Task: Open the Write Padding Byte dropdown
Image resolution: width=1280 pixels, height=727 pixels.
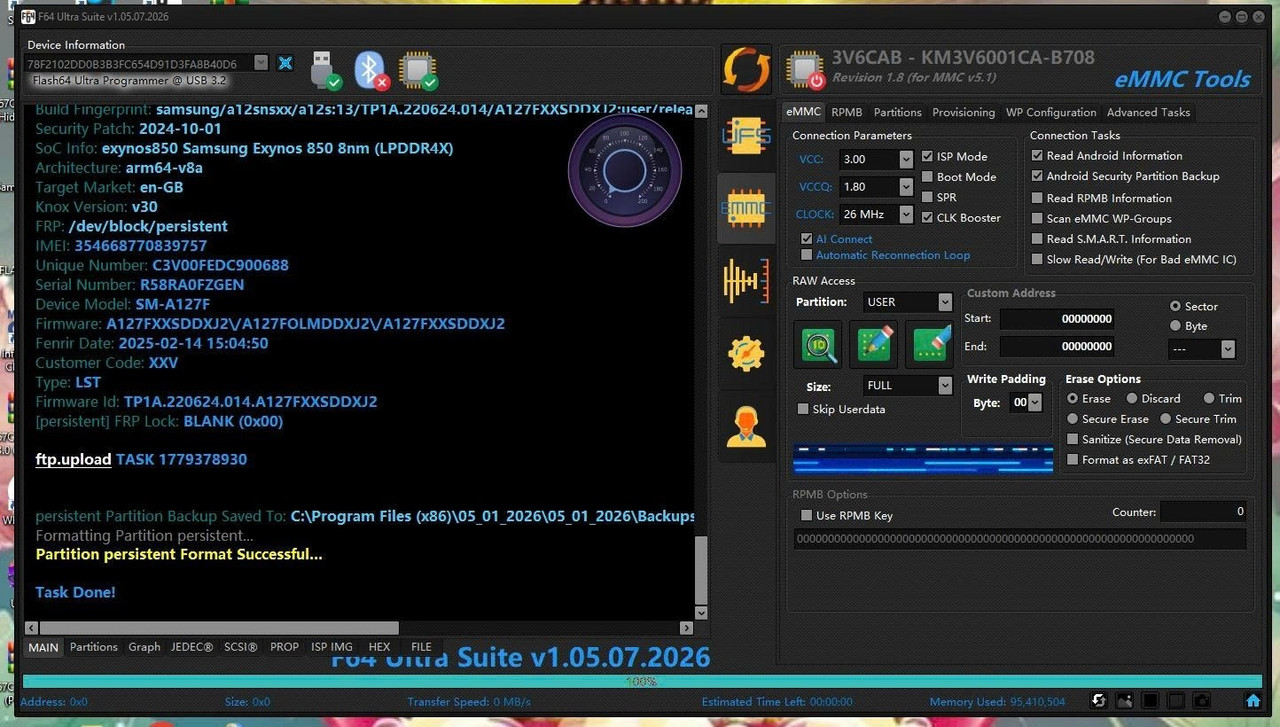Action: pos(1035,402)
